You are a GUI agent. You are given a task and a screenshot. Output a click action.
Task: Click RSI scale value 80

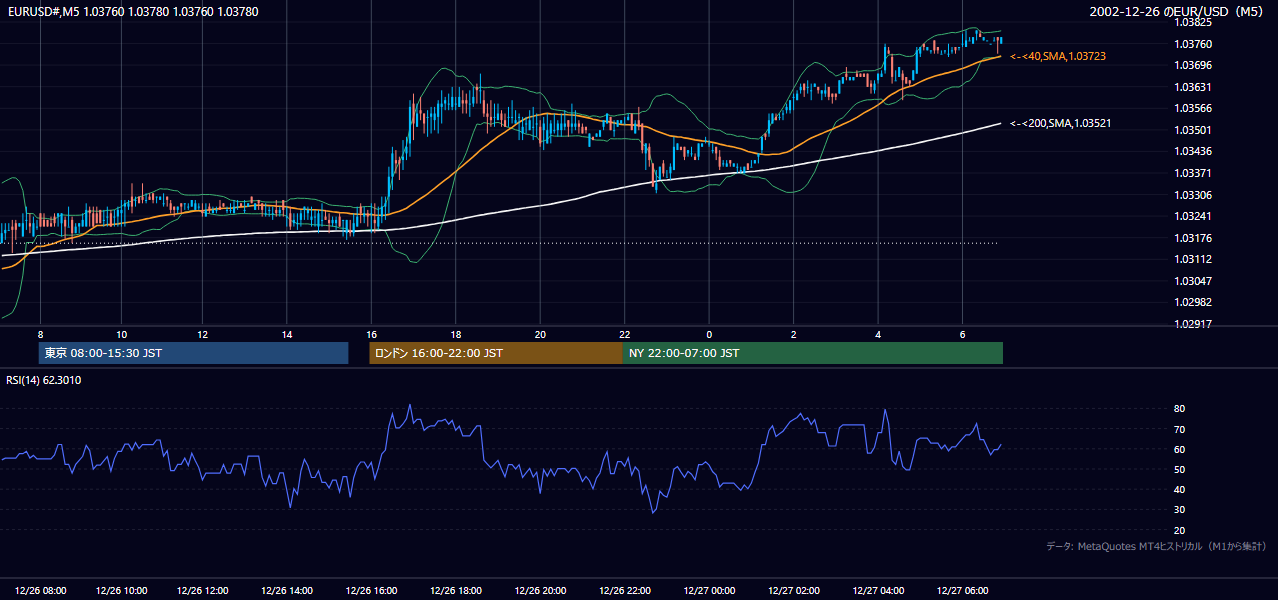click(1180, 409)
